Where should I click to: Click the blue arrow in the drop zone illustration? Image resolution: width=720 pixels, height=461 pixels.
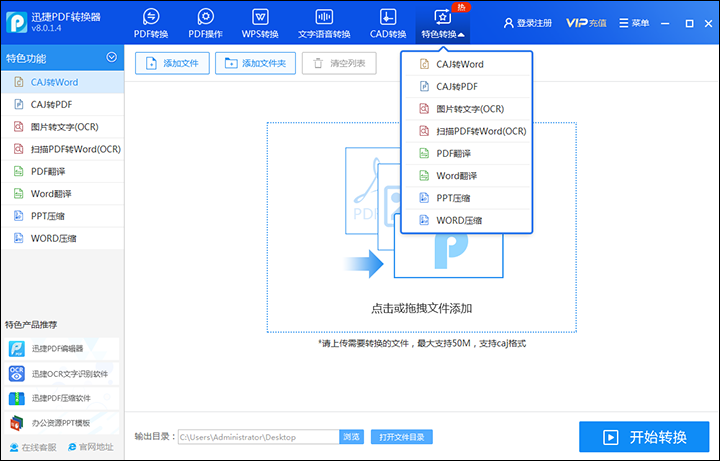click(363, 264)
